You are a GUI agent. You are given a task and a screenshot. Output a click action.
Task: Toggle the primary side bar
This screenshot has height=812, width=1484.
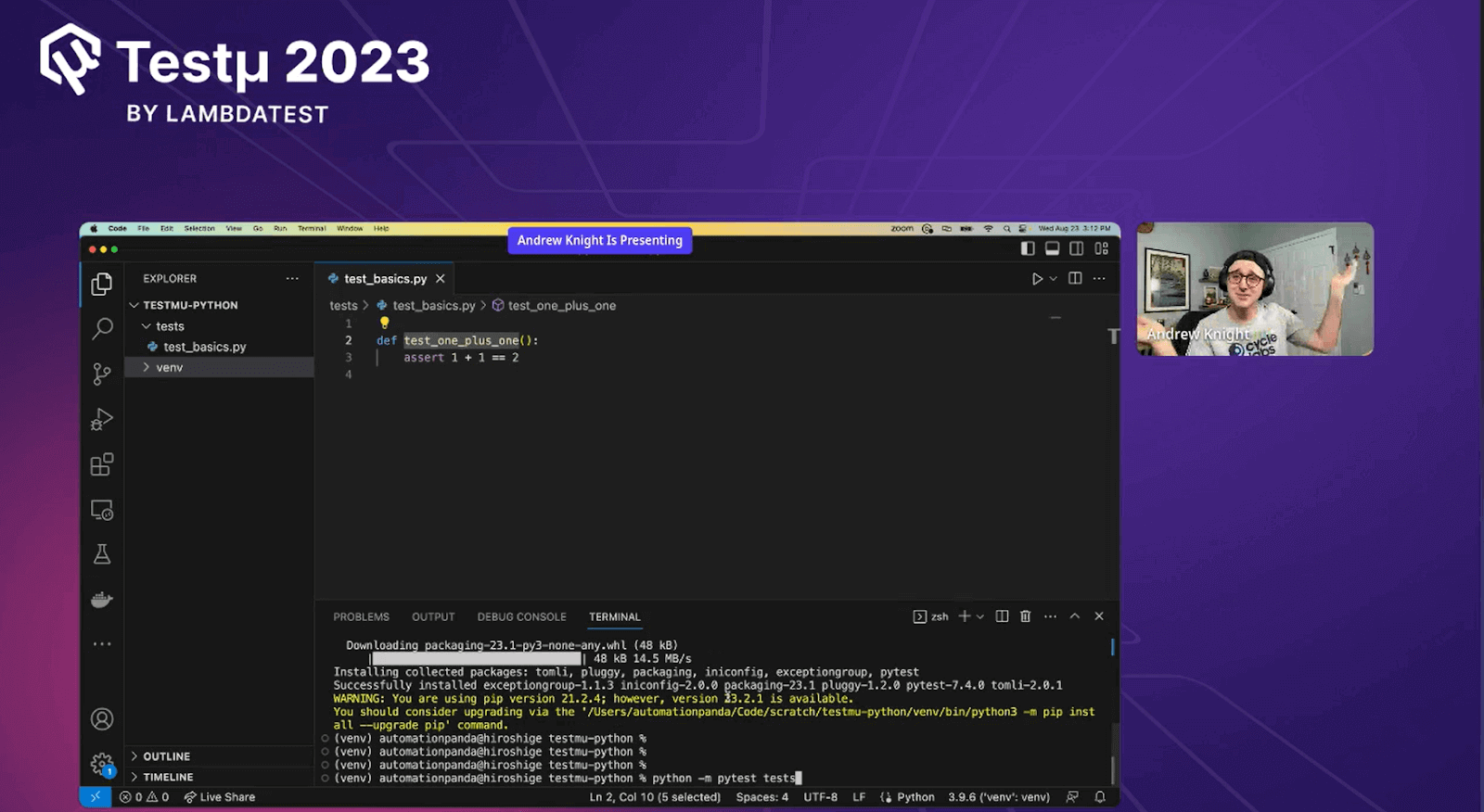1028,248
